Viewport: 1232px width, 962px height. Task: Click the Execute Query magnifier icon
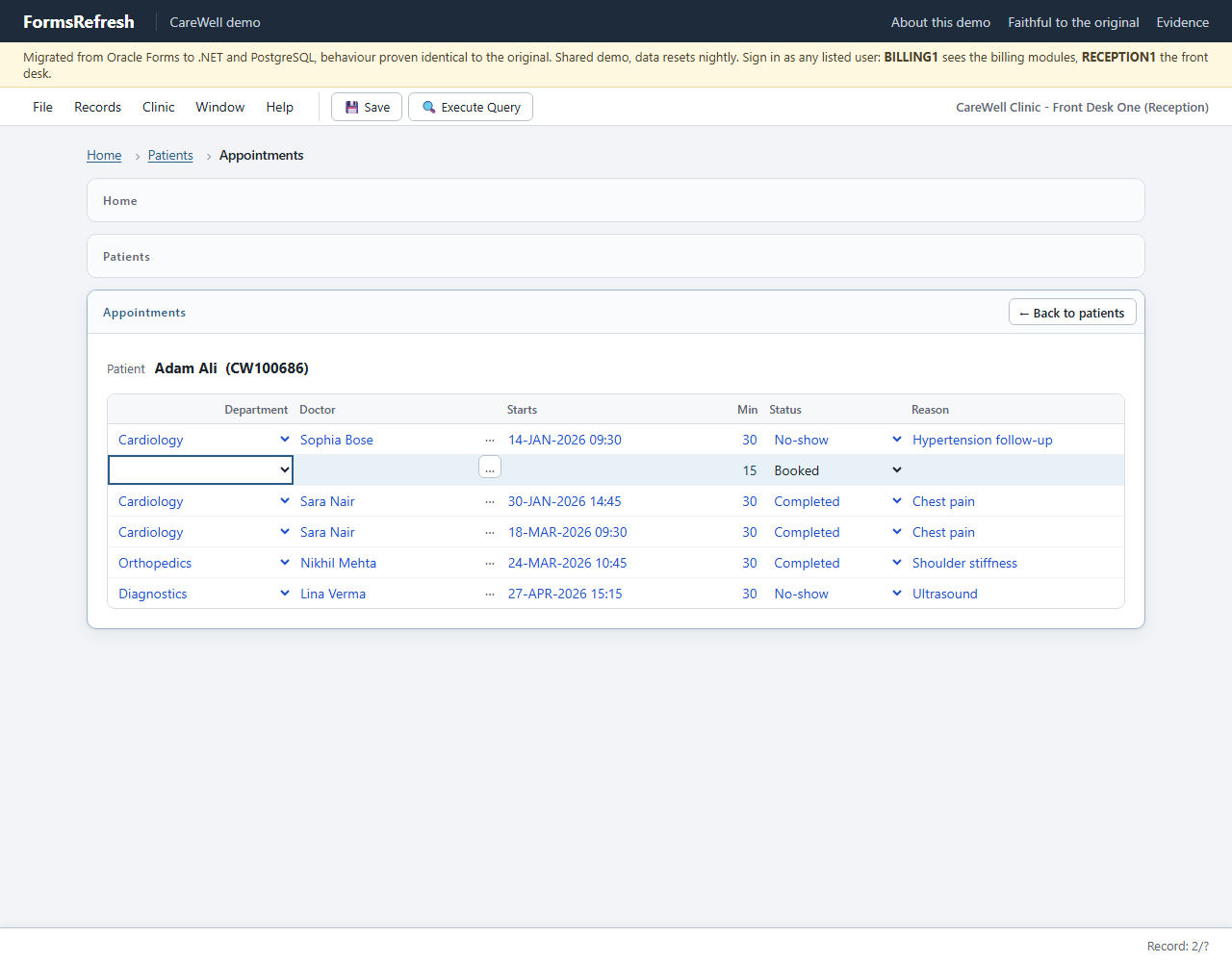429,108
